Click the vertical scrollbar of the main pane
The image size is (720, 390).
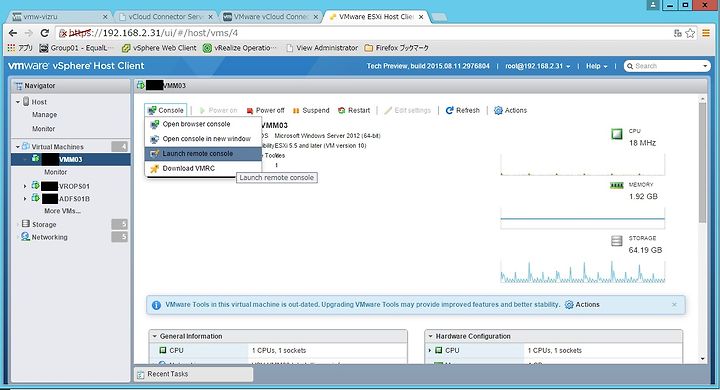(703, 163)
